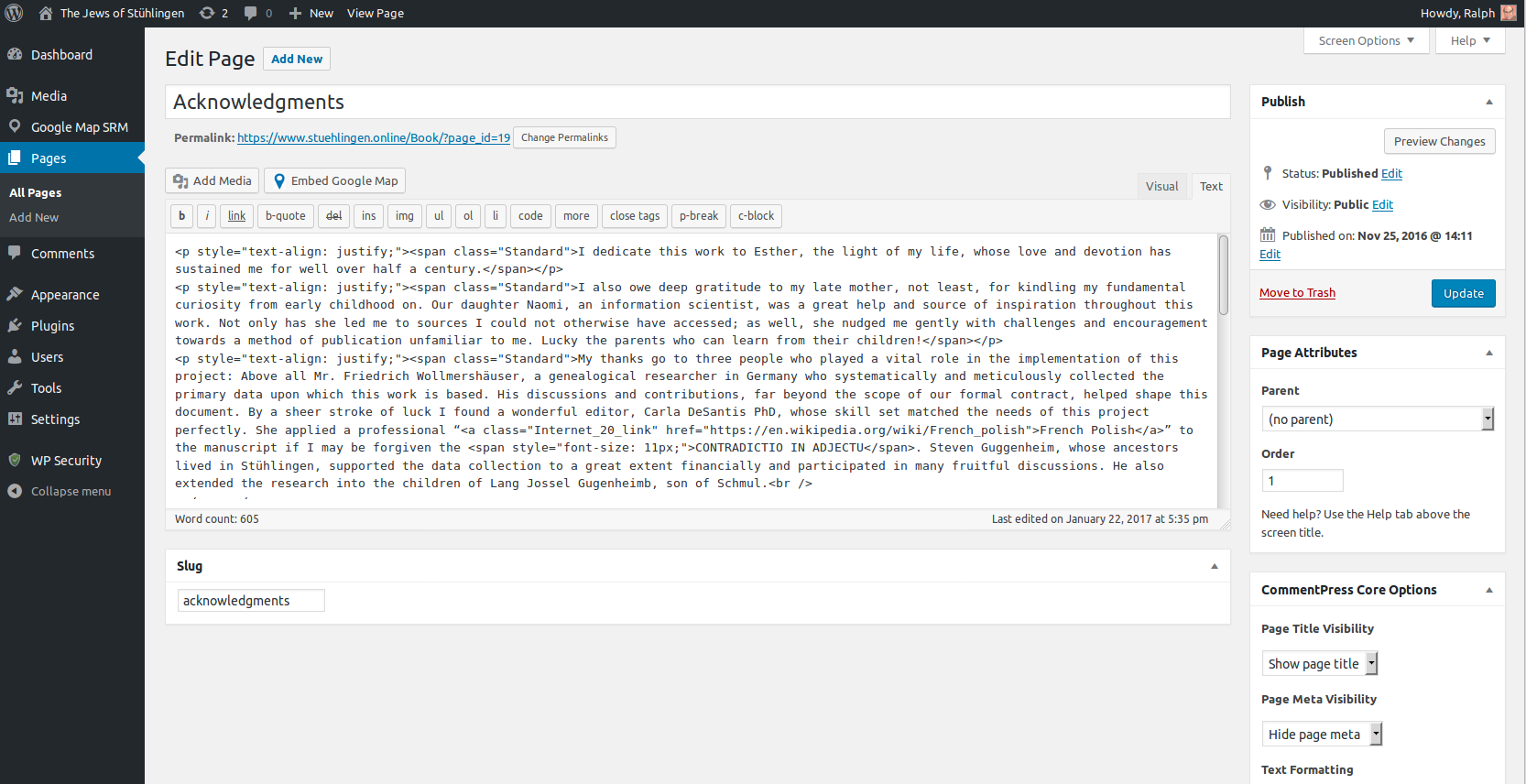This screenshot has width=1526, height=784.
Task: Collapse the admin sidebar menu
Action: [x=71, y=492]
